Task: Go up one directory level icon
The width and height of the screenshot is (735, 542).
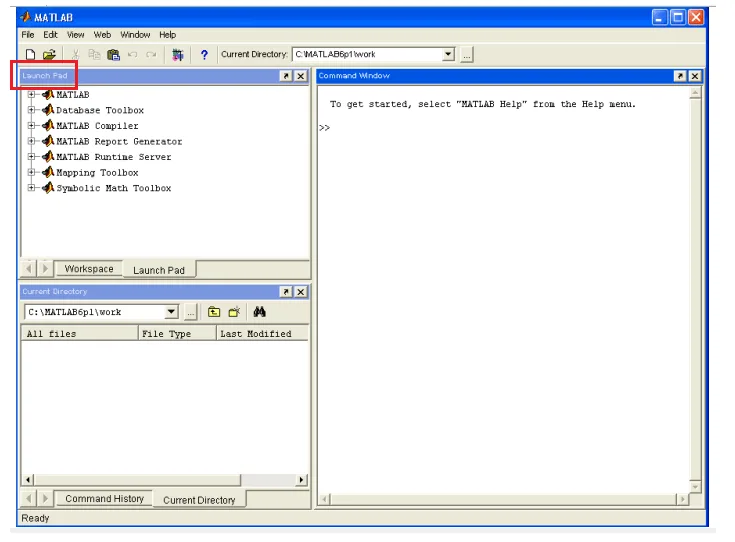Action: pos(214,312)
